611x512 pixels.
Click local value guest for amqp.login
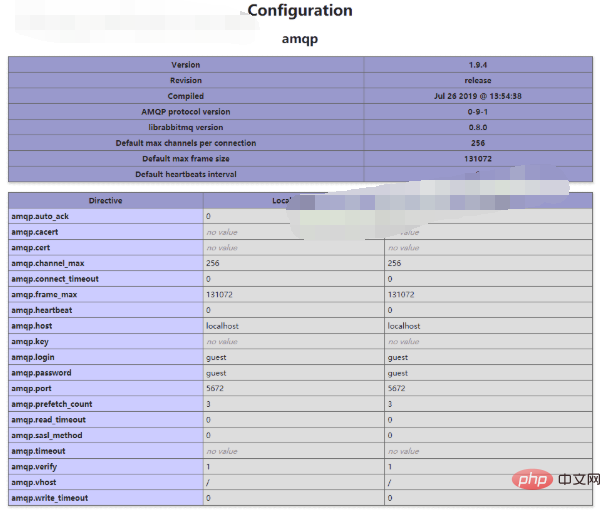(x=216, y=358)
